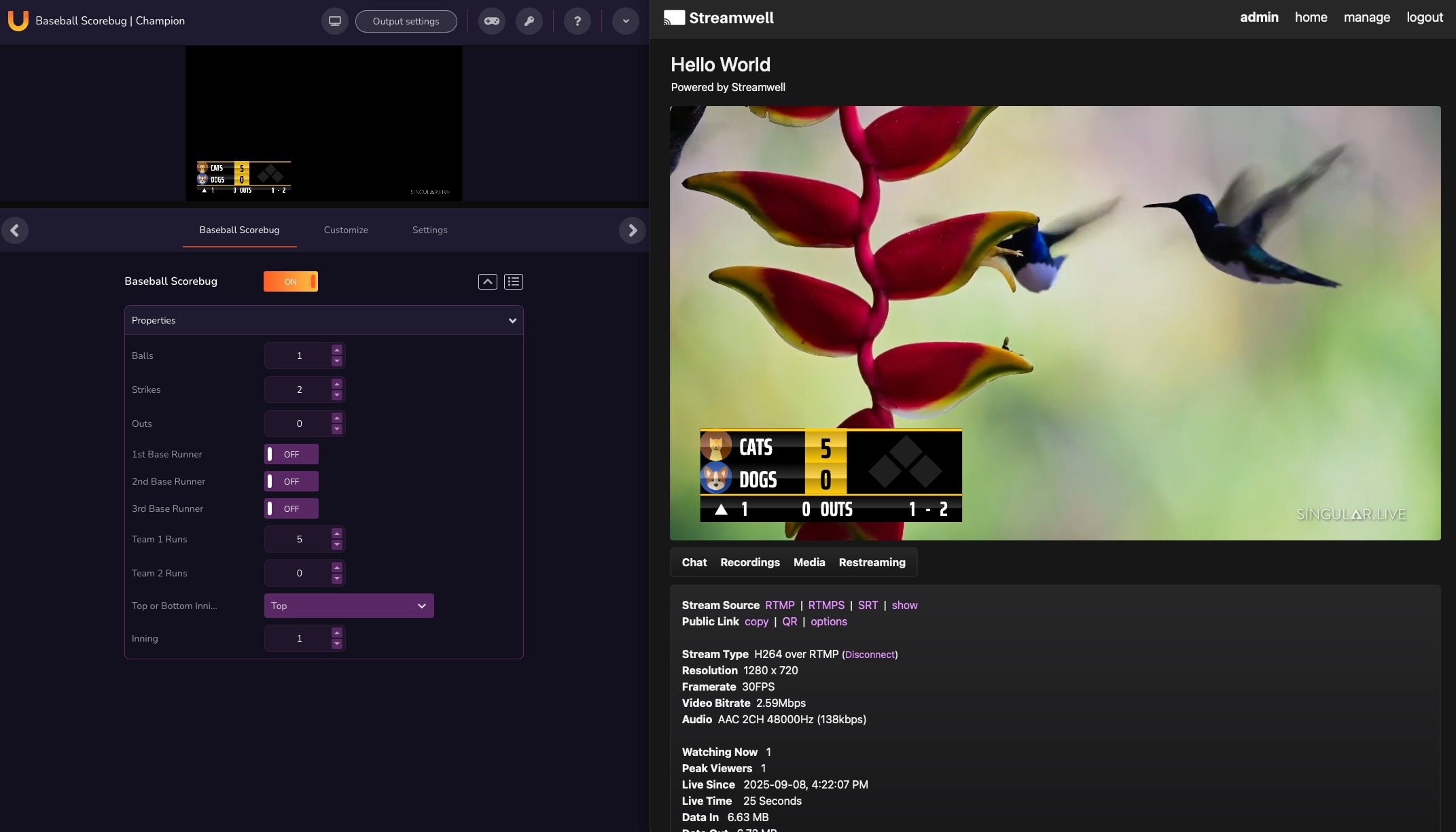
Task: Click the Disconnect link next to Stream Type
Action: point(870,655)
